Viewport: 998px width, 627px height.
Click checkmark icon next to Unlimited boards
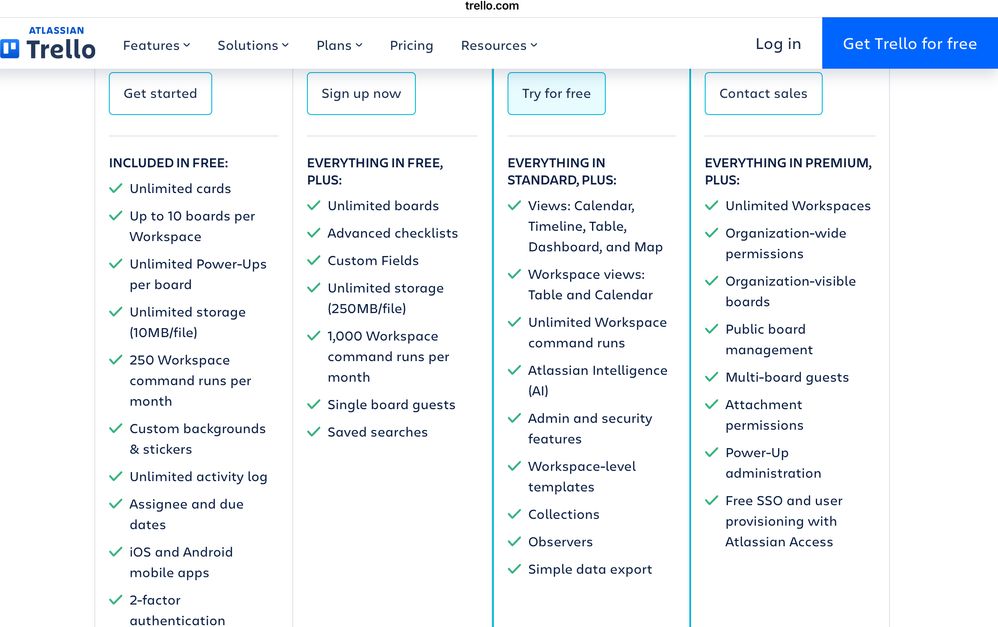pos(314,206)
